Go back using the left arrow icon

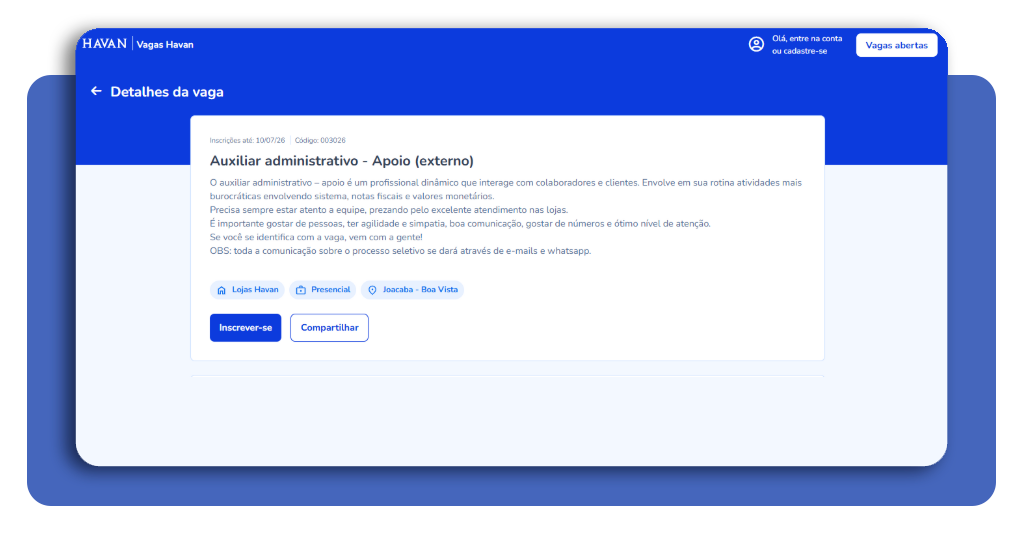(x=96, y=91)
